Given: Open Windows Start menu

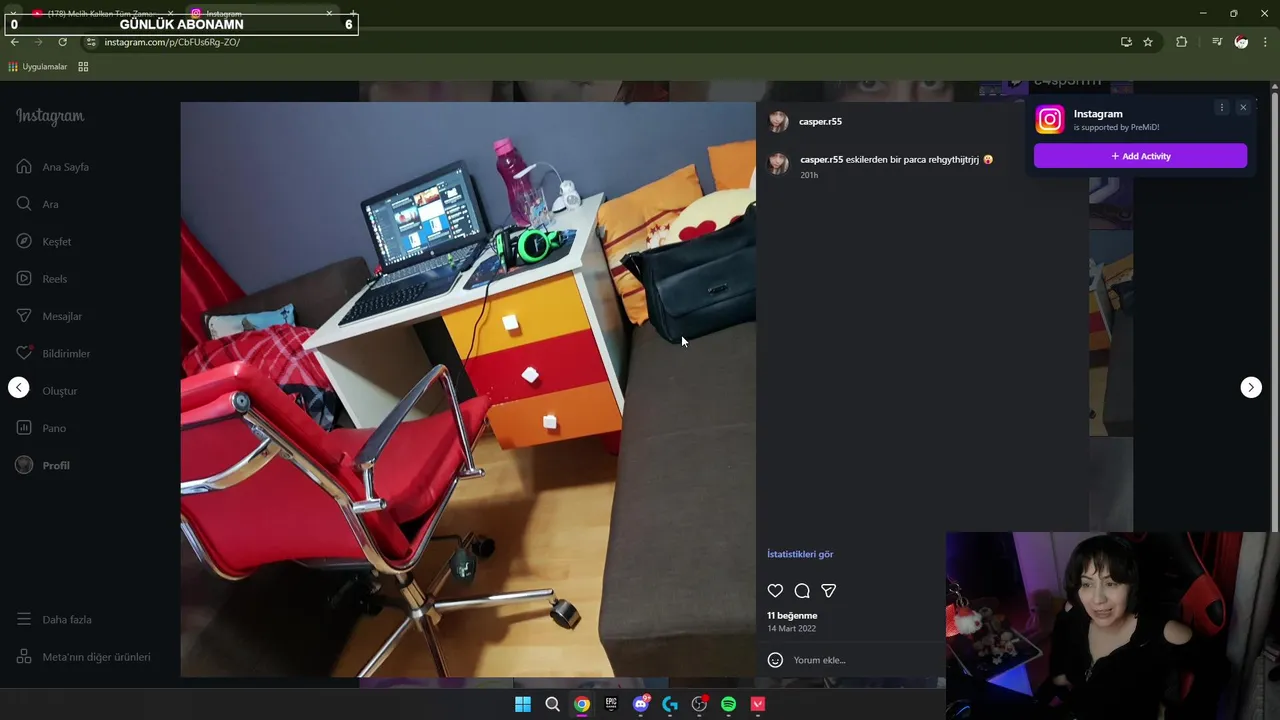Looking at the screenshot, I should [x=523, y=704].
